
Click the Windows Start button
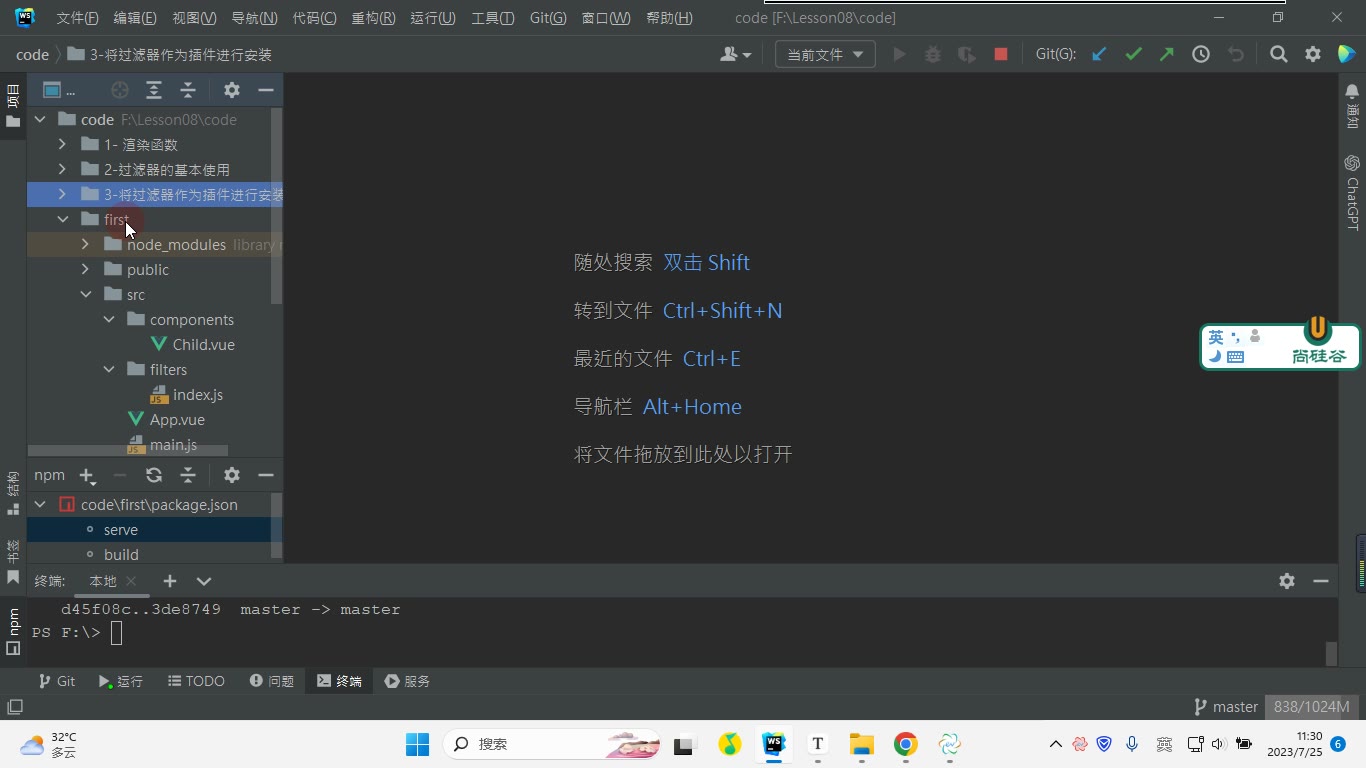[x=417, y=744]
